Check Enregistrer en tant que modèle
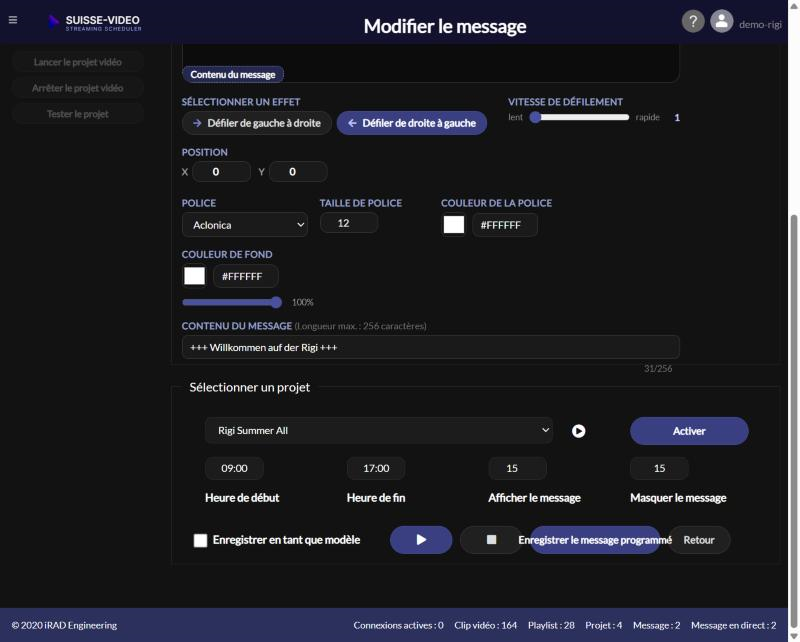 pos(201,540)
